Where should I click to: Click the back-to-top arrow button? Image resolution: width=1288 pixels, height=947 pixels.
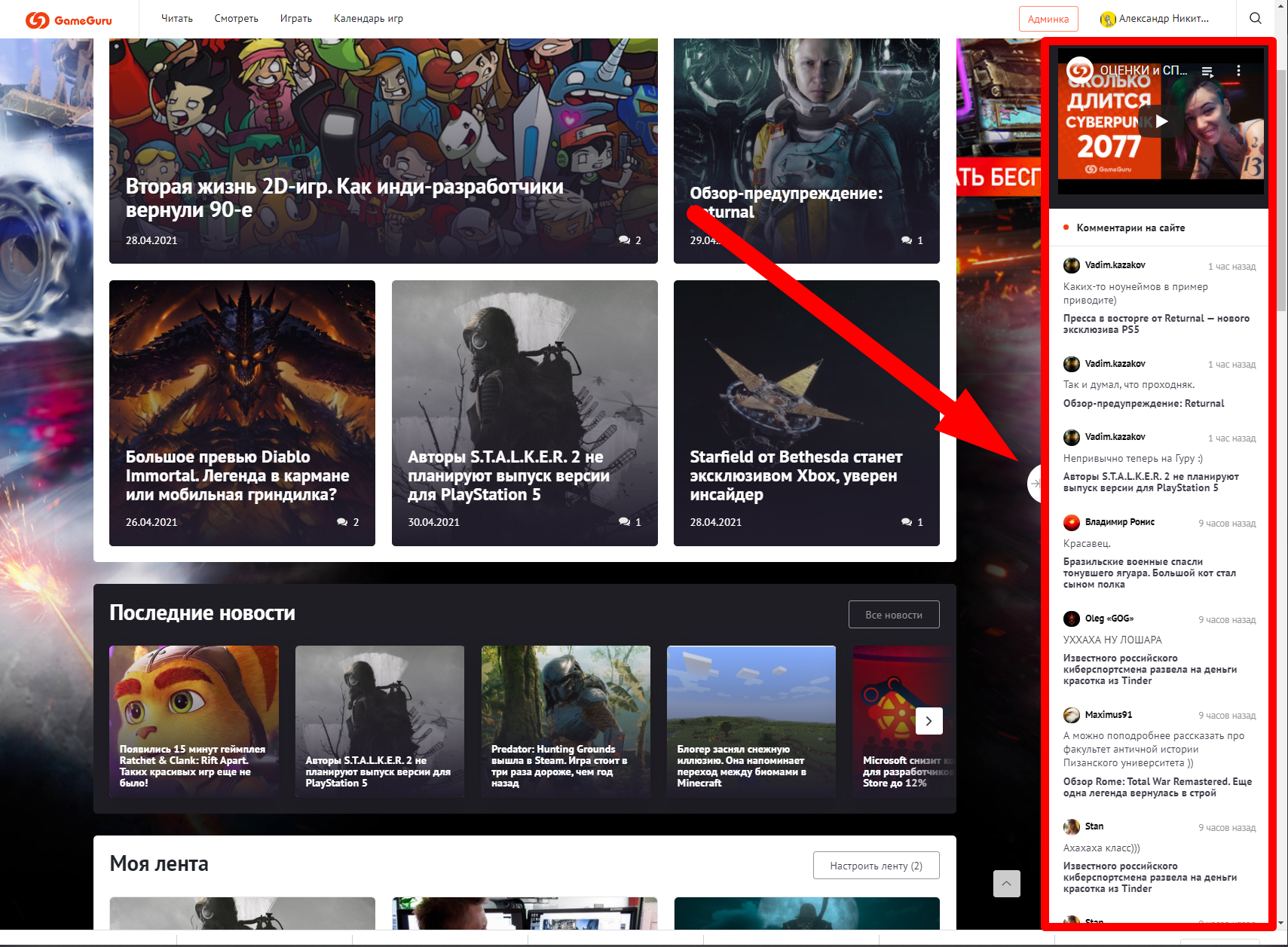(1006, 883)
